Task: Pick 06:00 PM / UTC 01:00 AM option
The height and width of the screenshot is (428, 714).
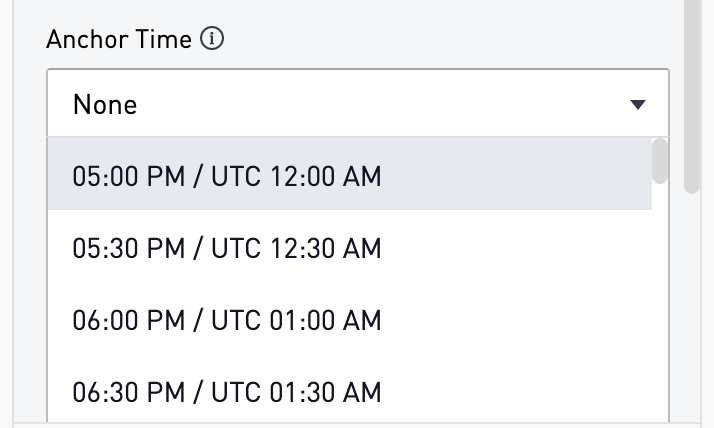Action: (x=350, y=320)
